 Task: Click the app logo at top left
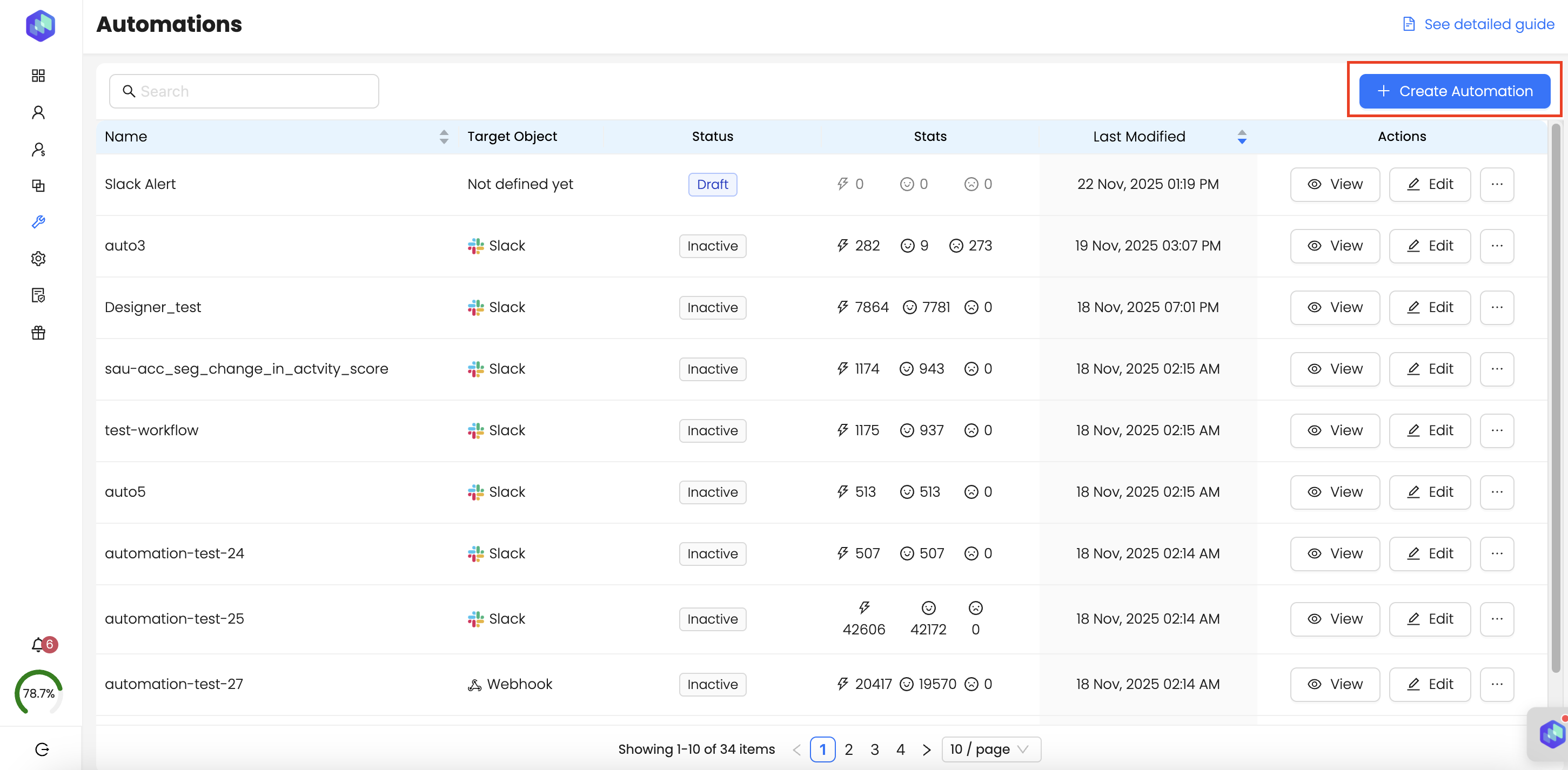(x=40, y=25)
